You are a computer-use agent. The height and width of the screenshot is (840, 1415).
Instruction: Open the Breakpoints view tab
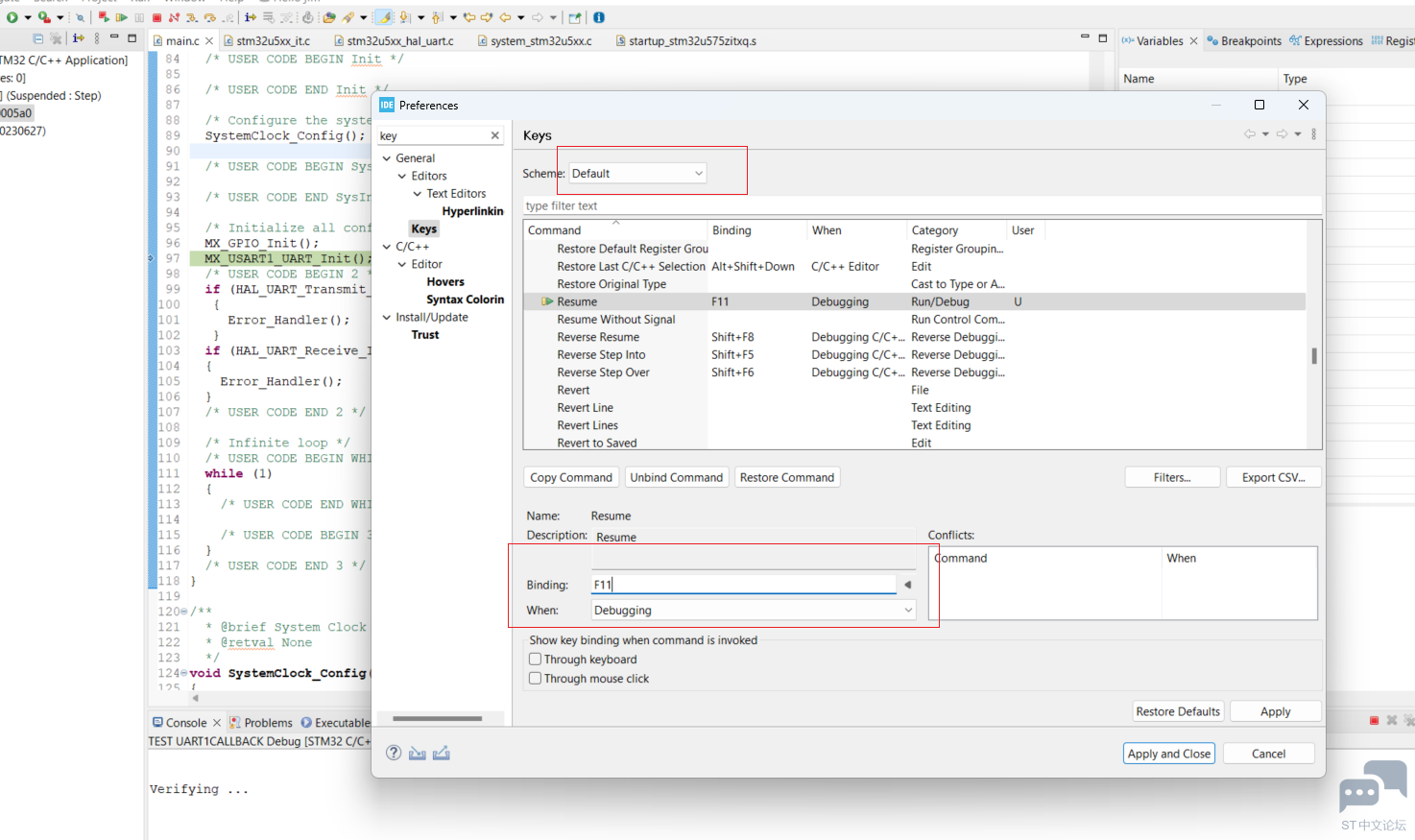[x=1244, y=40]
